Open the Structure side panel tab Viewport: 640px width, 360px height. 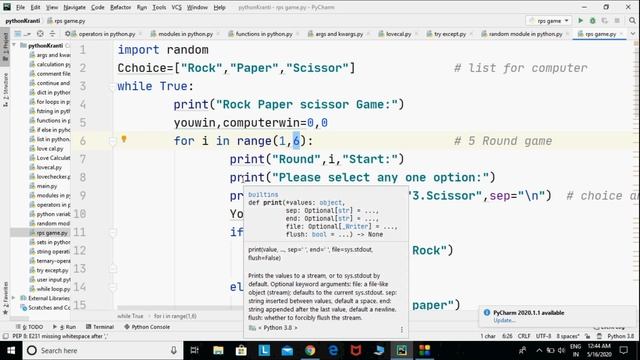5,90
